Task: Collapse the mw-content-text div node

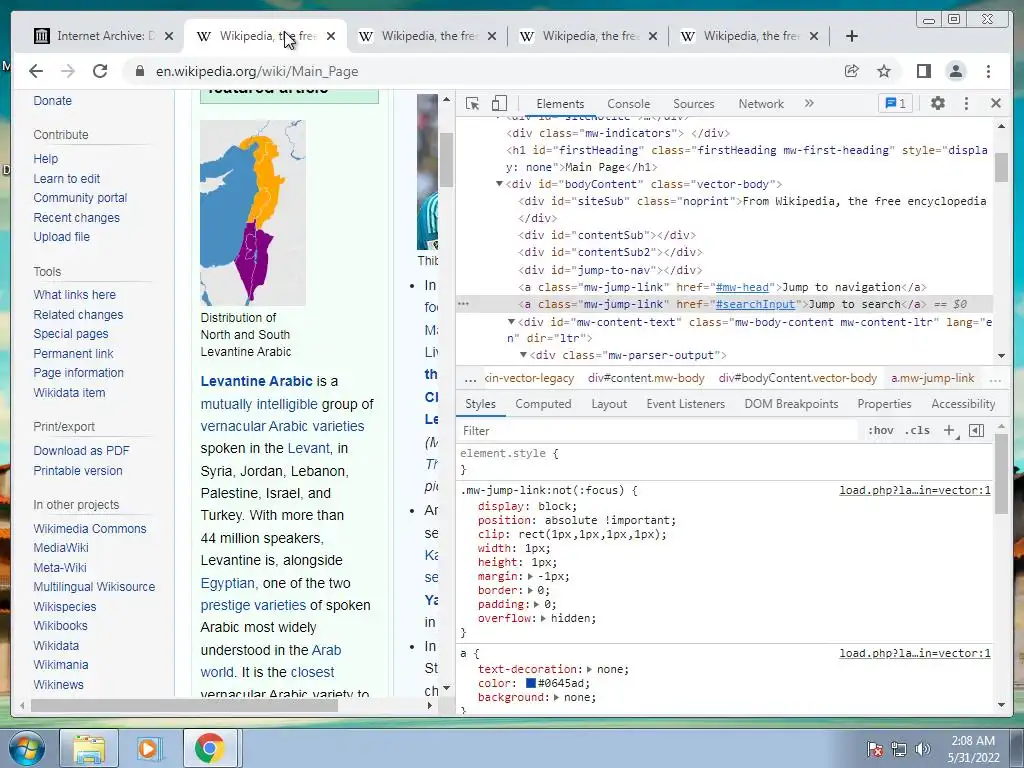Action: (x=511, y=321)
